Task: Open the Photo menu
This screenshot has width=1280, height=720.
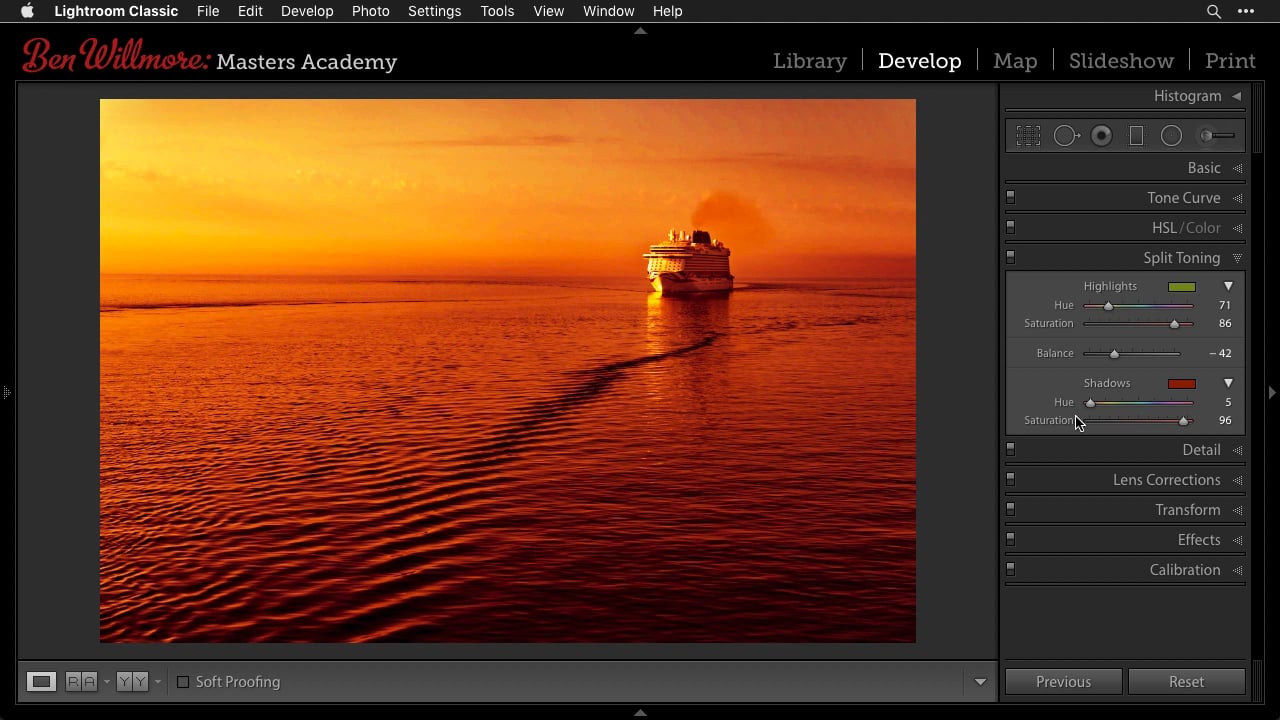Action: (x=371, y=11)
